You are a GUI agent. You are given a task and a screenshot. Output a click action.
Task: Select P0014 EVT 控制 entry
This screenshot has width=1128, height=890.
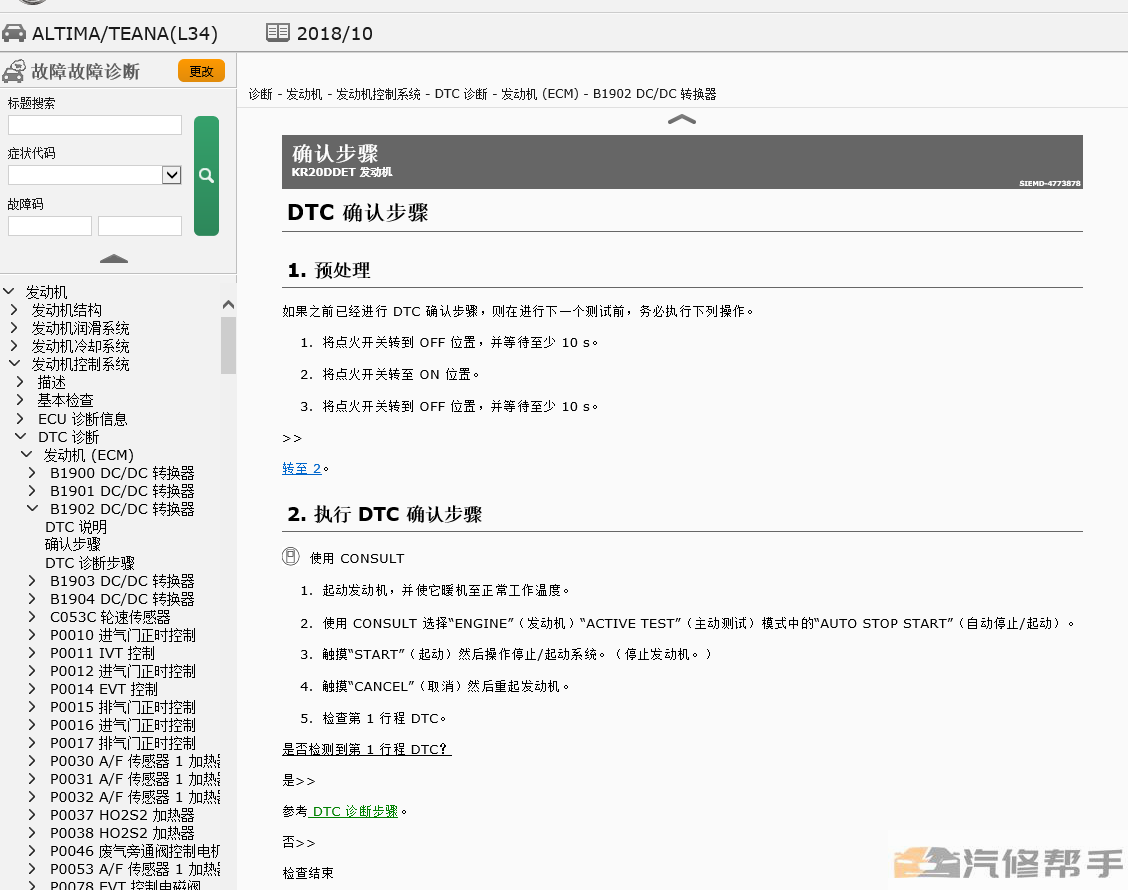pyautogui.click(x=104, y=689)
